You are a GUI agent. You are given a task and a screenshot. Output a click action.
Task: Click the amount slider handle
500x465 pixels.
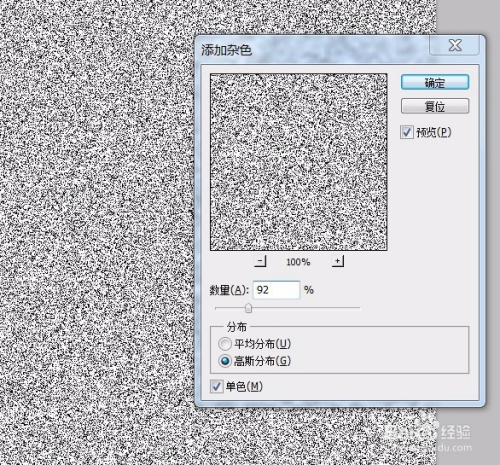(248, 308)
